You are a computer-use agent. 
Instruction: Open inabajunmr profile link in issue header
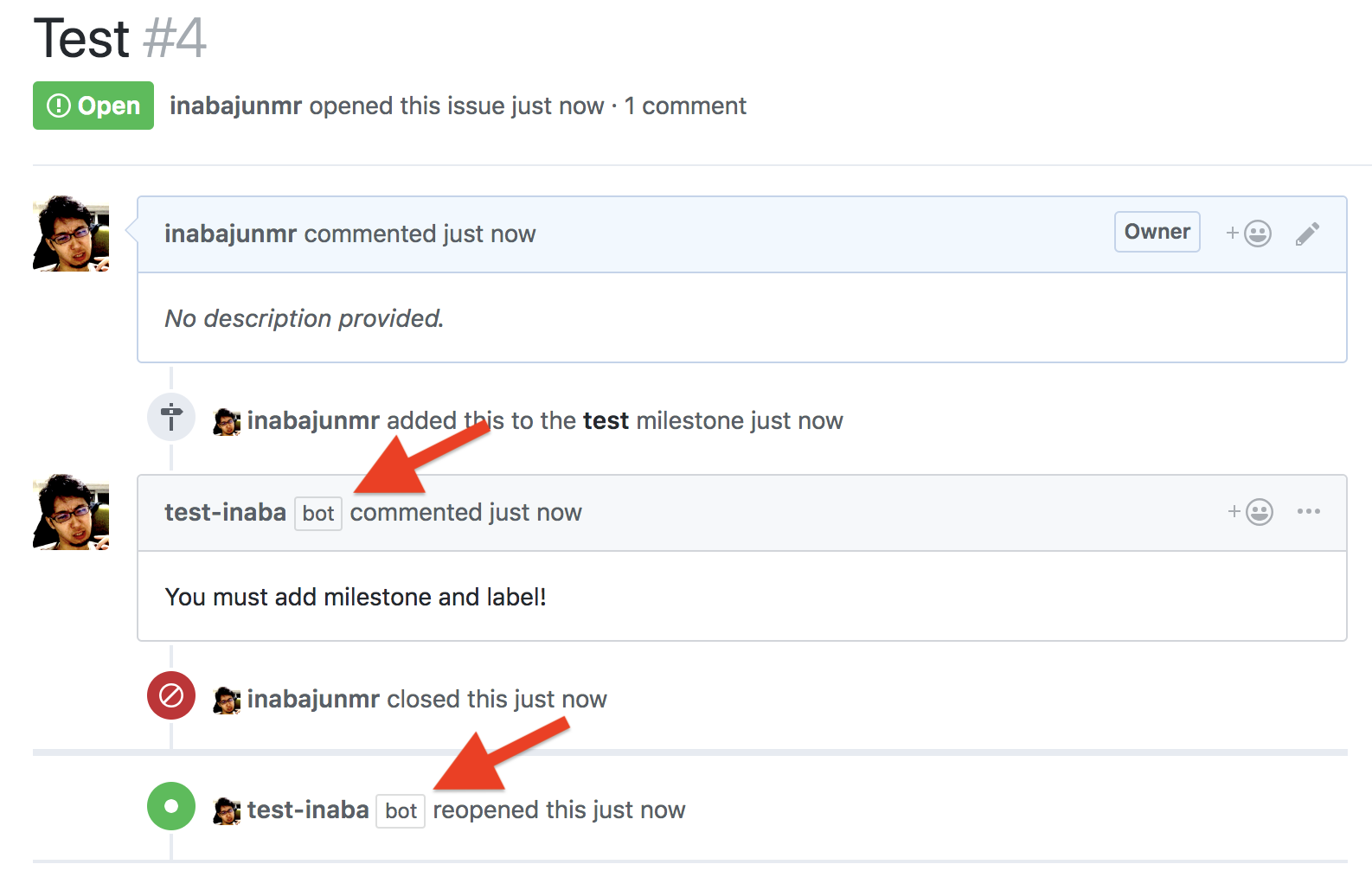(x=235, y=106)
